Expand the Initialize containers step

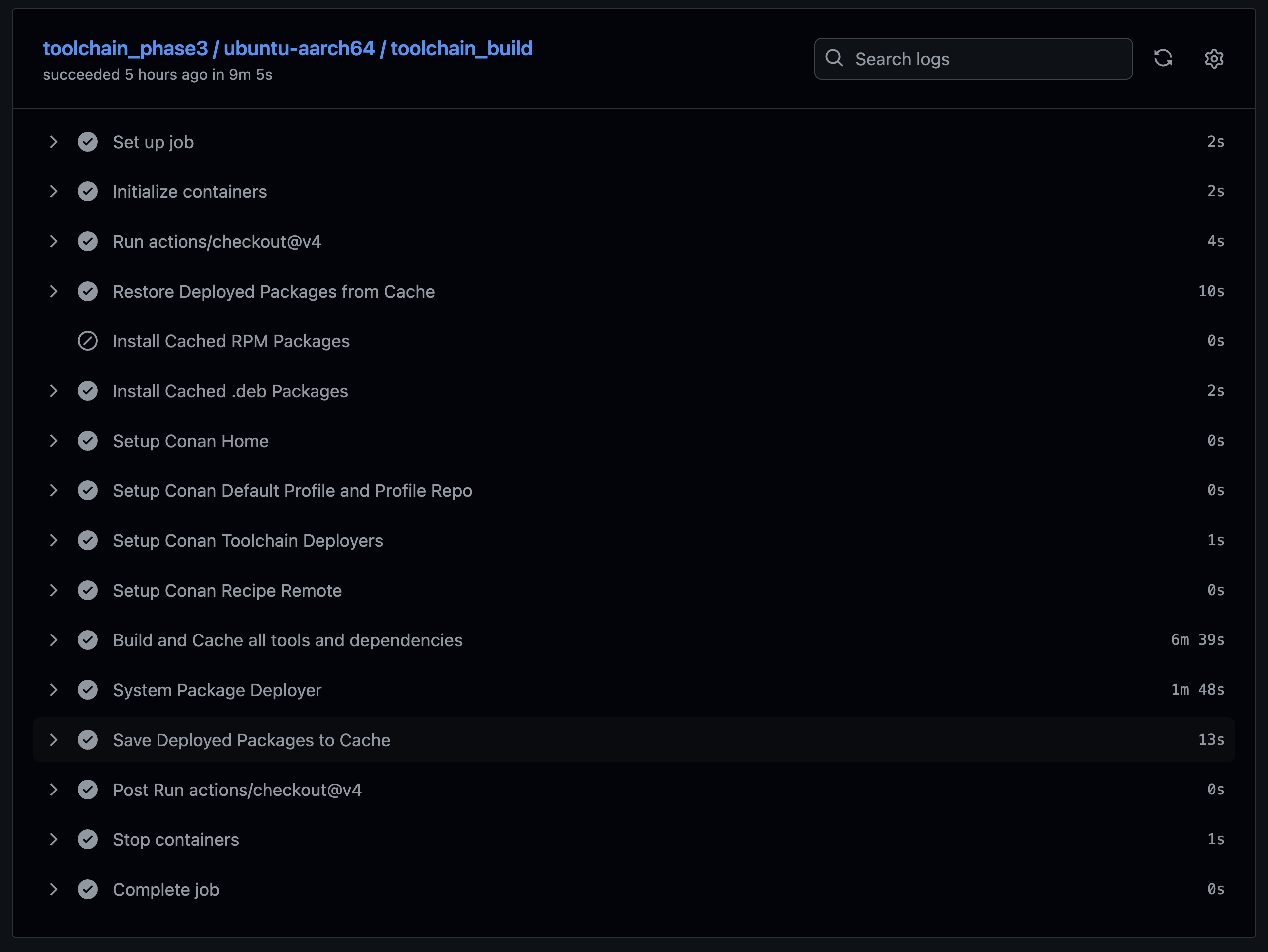[x=53, y=191]
